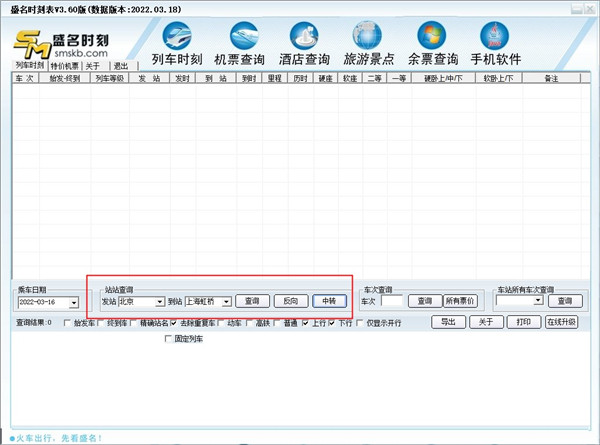Sort by the 硬卧上/中/下 column header

(x=443, y=78)
